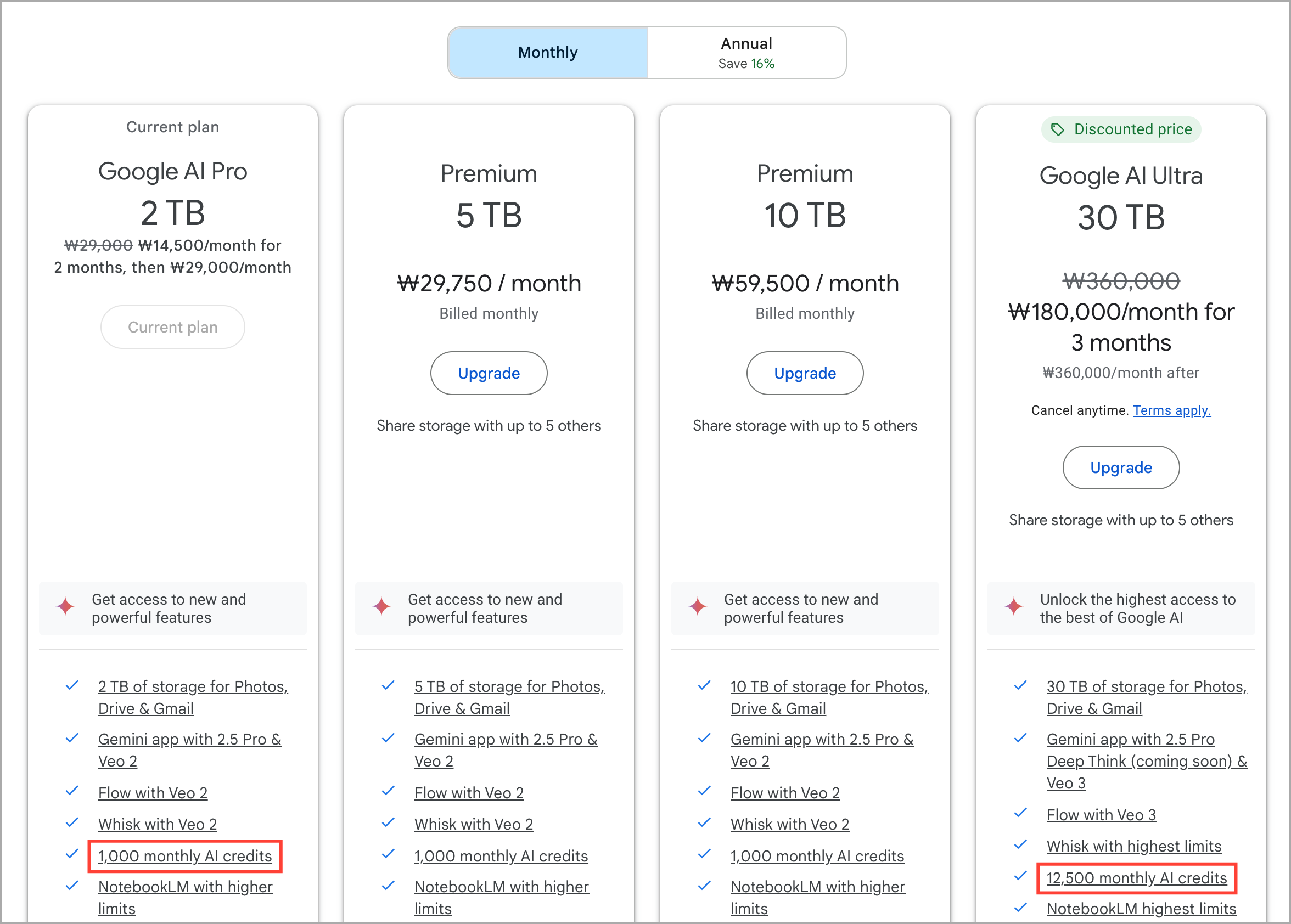Click the Google AI Pro plan title

(x=172, y=171)
